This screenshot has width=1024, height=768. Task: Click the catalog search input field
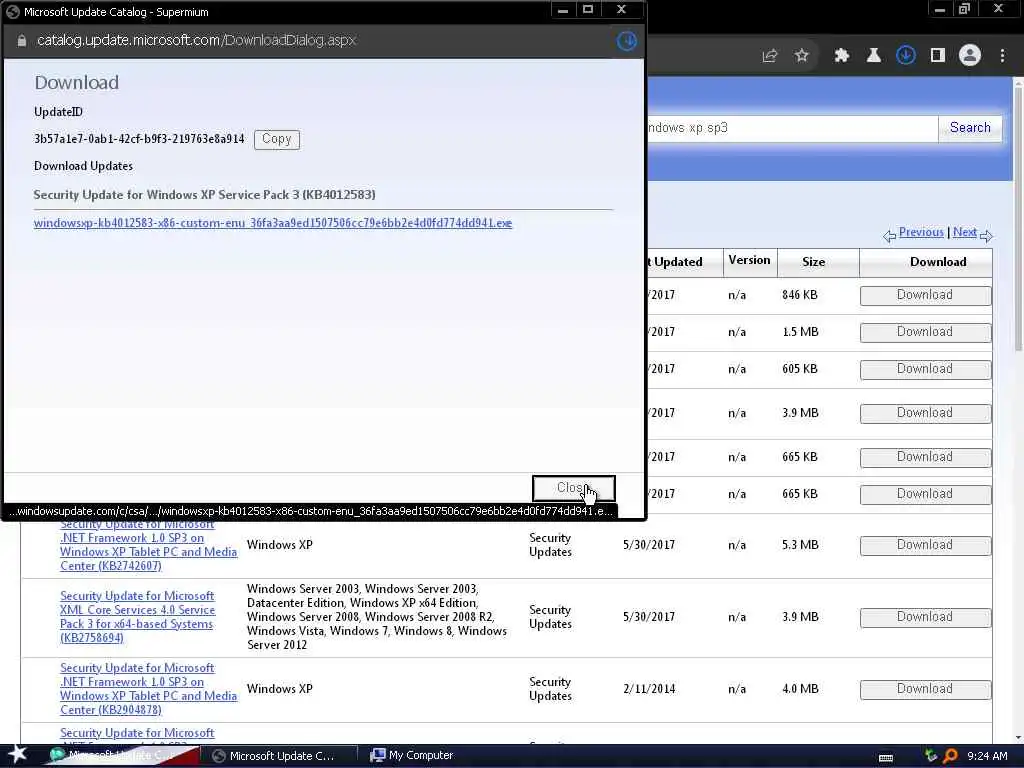pos(792,128)
